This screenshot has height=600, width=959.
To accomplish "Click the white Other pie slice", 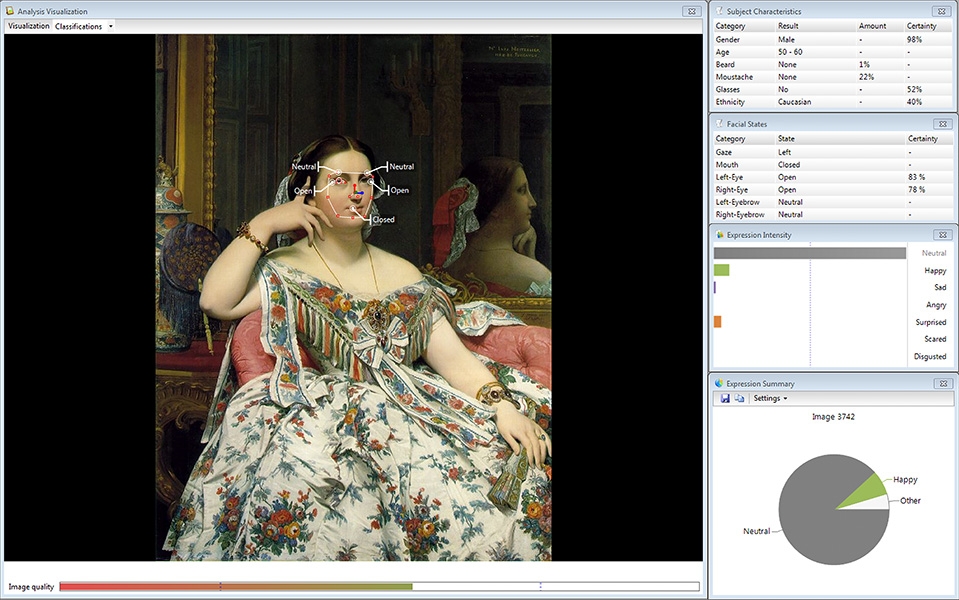I will [875, 503].
